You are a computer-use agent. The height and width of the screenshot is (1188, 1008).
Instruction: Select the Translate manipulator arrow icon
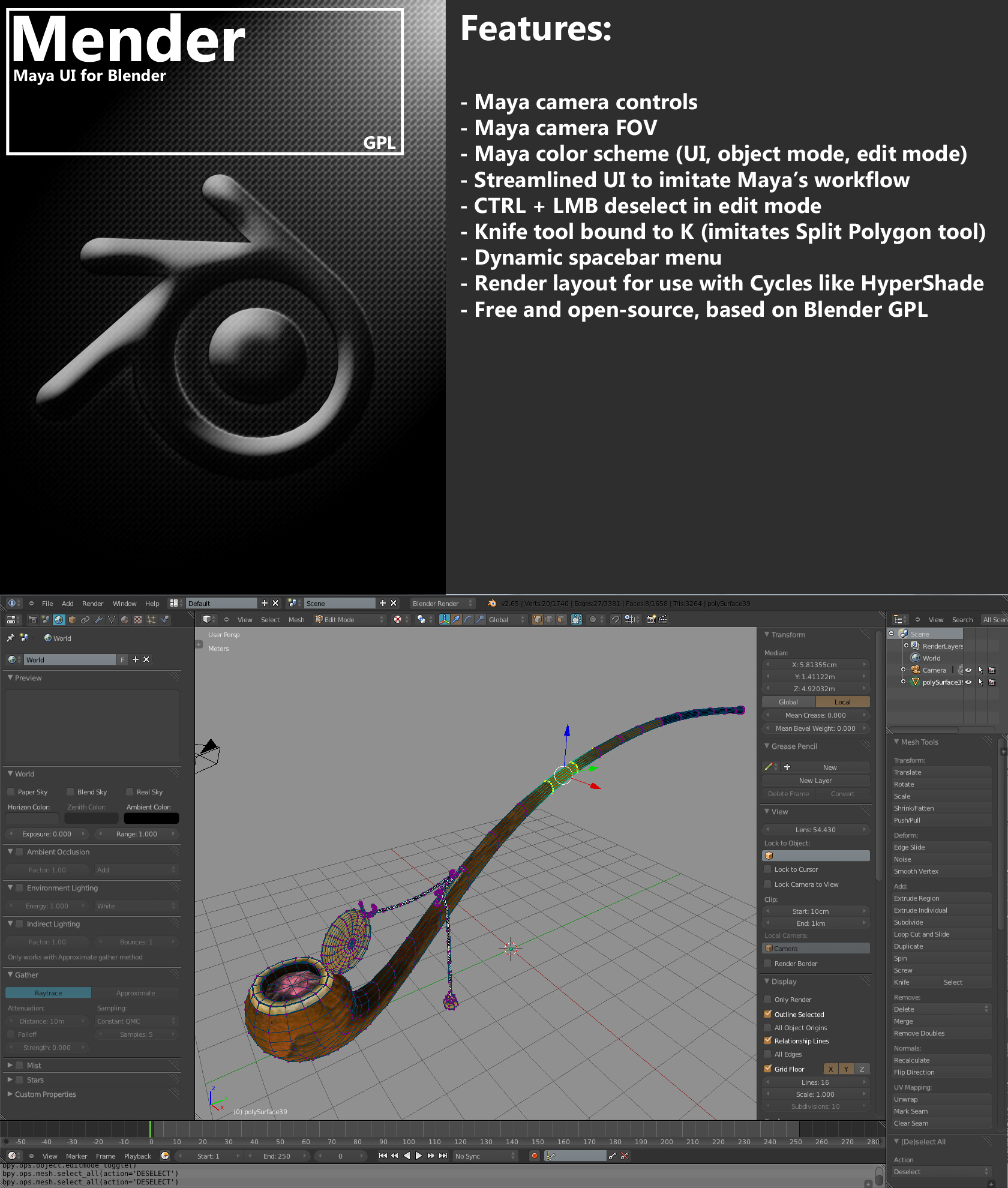[x=455, y=619]
